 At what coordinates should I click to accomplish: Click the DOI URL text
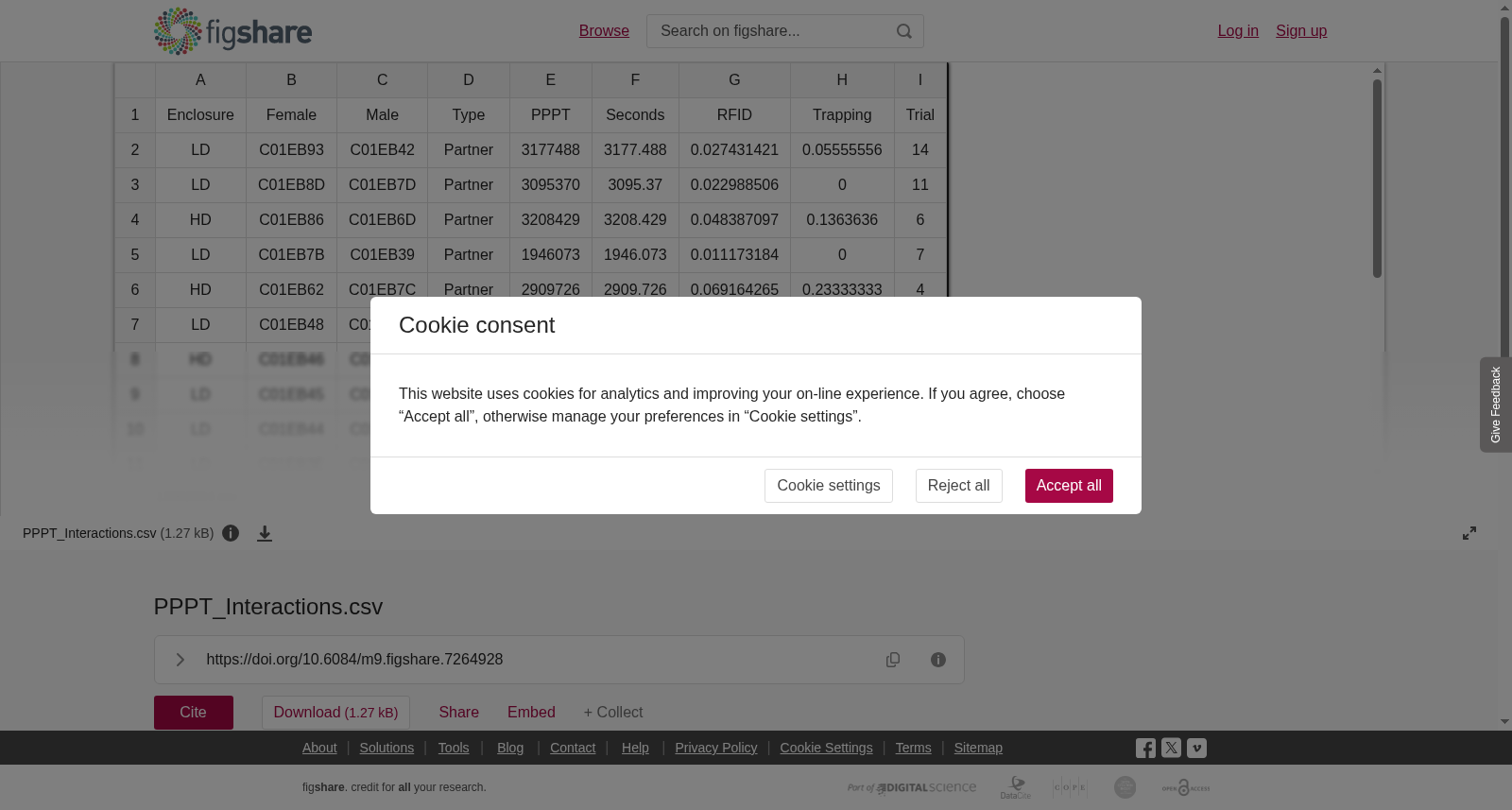click(354, 660)
